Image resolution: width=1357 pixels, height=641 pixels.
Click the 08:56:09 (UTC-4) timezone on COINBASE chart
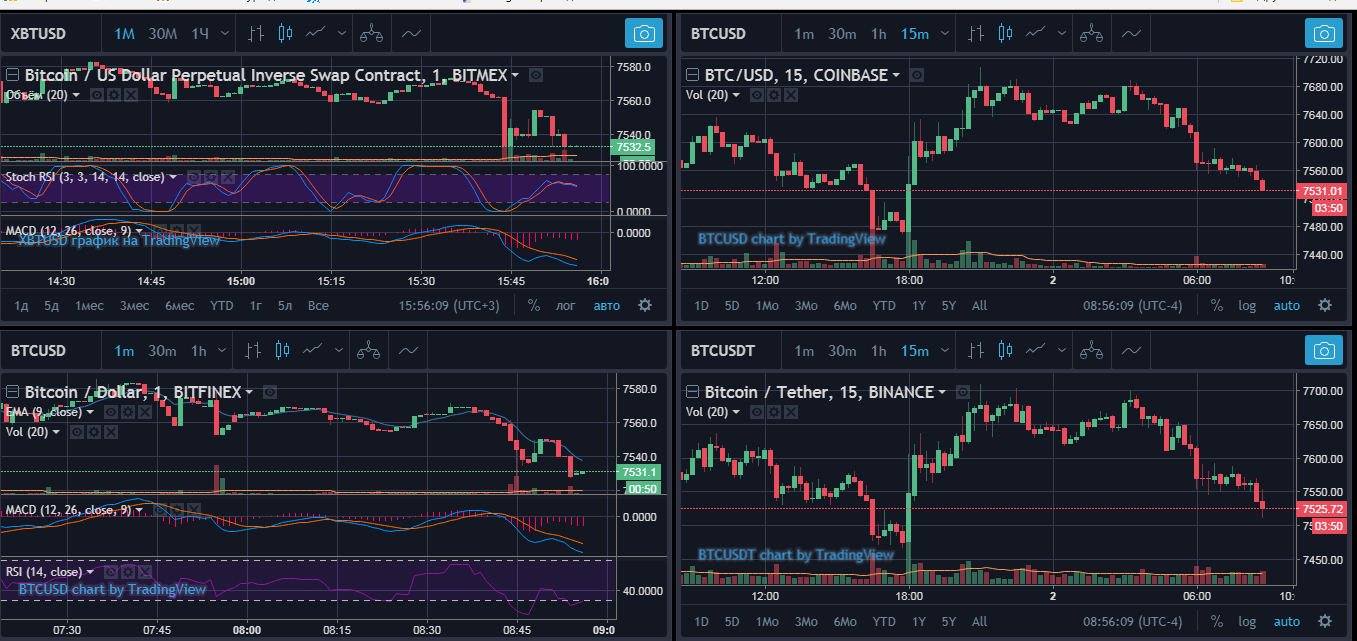point(1135,305)
